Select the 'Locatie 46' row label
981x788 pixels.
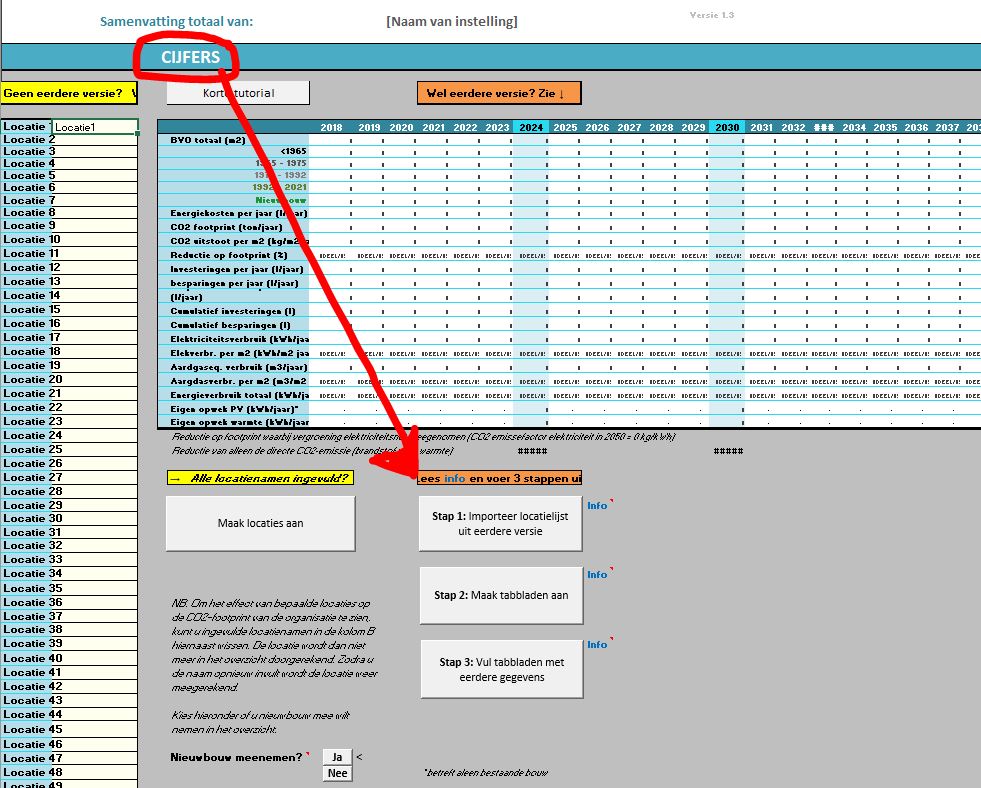33,744
